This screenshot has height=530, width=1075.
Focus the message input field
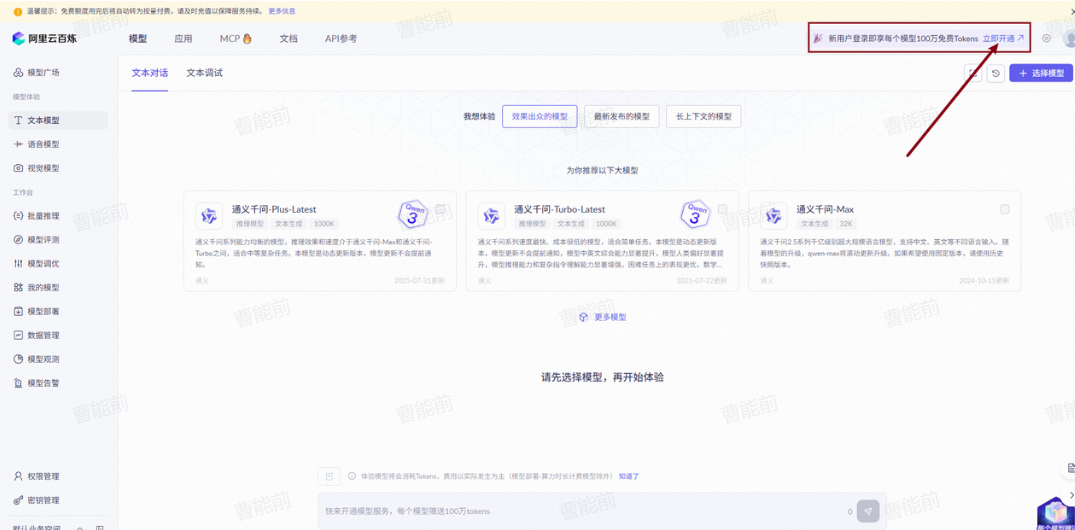pyautogui.click(x=602, y=511)
